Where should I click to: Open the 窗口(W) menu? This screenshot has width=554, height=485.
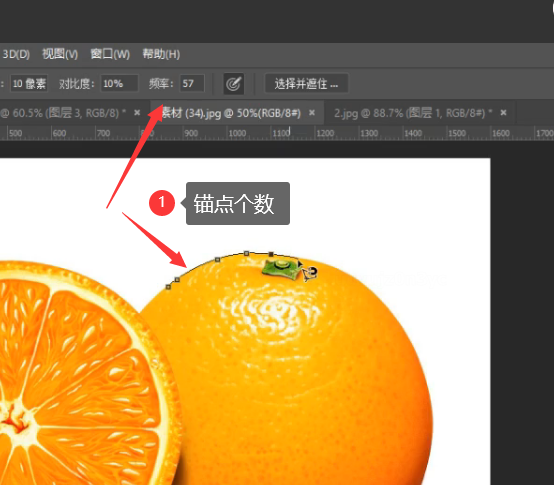tap(110, 54)
